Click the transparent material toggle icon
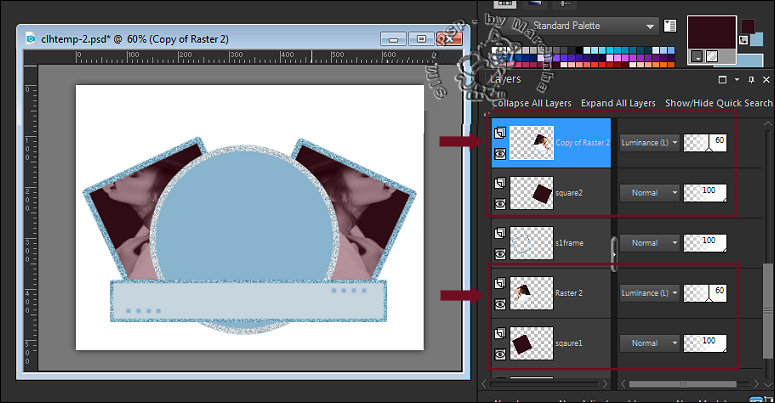Image resolution: width=775 pixels, height=403 pixels. tap(710, 58)
